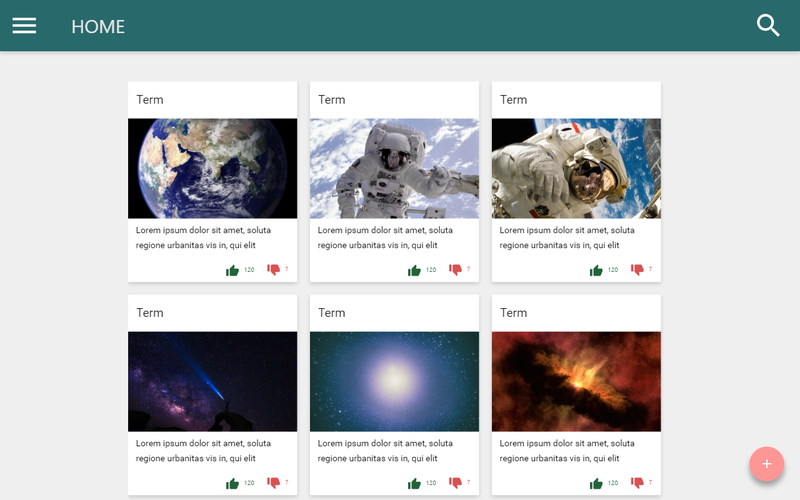
Task: Thumbs up the bright star card
Action: [415, 483]
